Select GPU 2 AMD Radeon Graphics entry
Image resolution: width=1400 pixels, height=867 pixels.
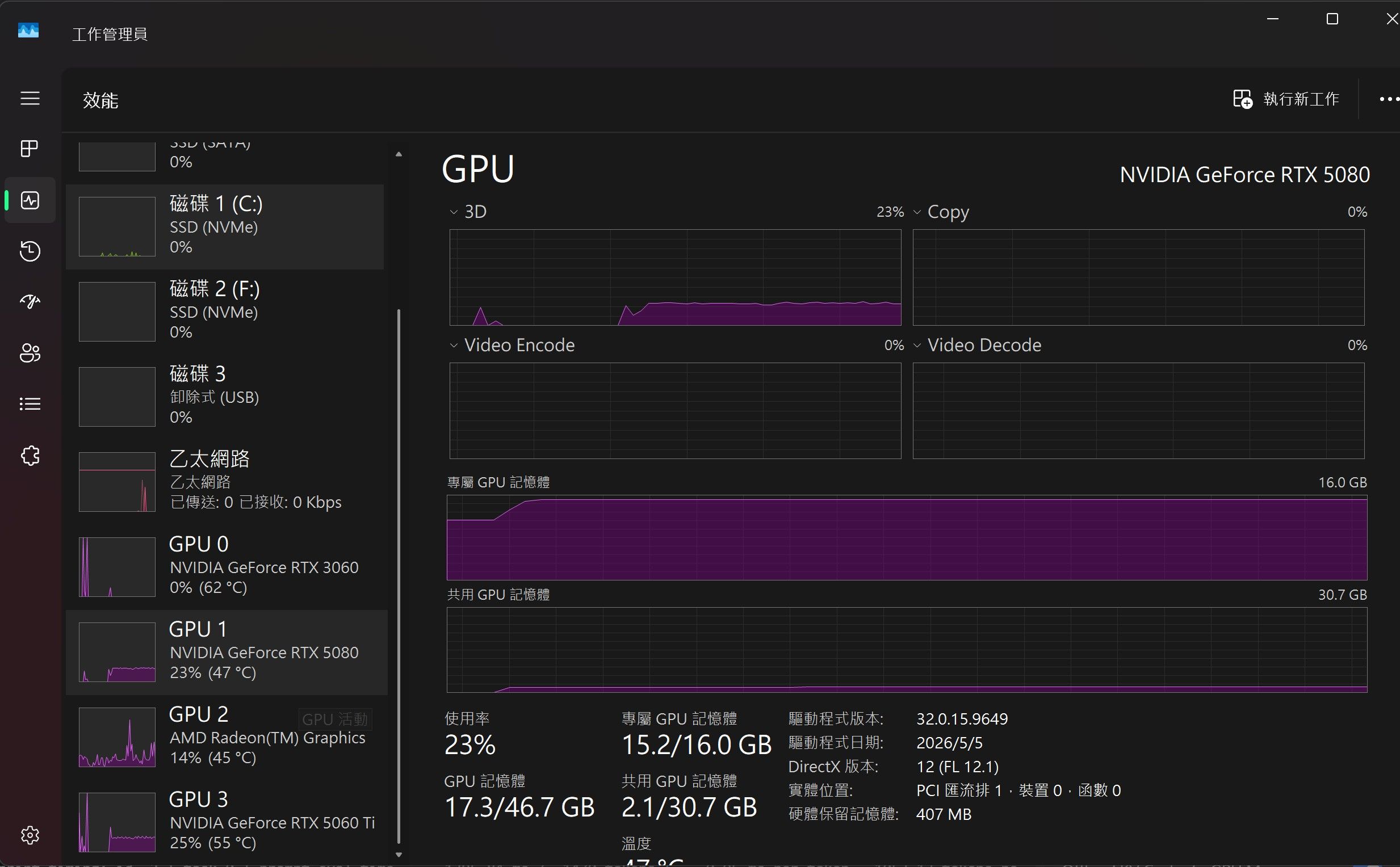[x=225, y=737]
